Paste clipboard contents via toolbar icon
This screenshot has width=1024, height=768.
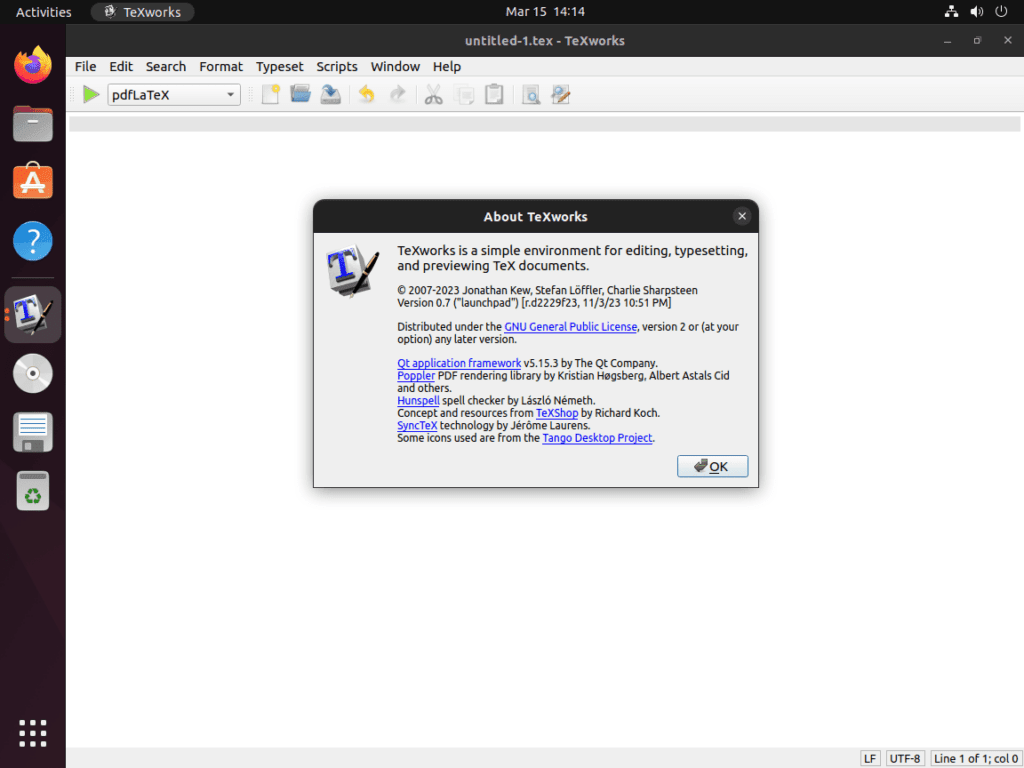494,94
